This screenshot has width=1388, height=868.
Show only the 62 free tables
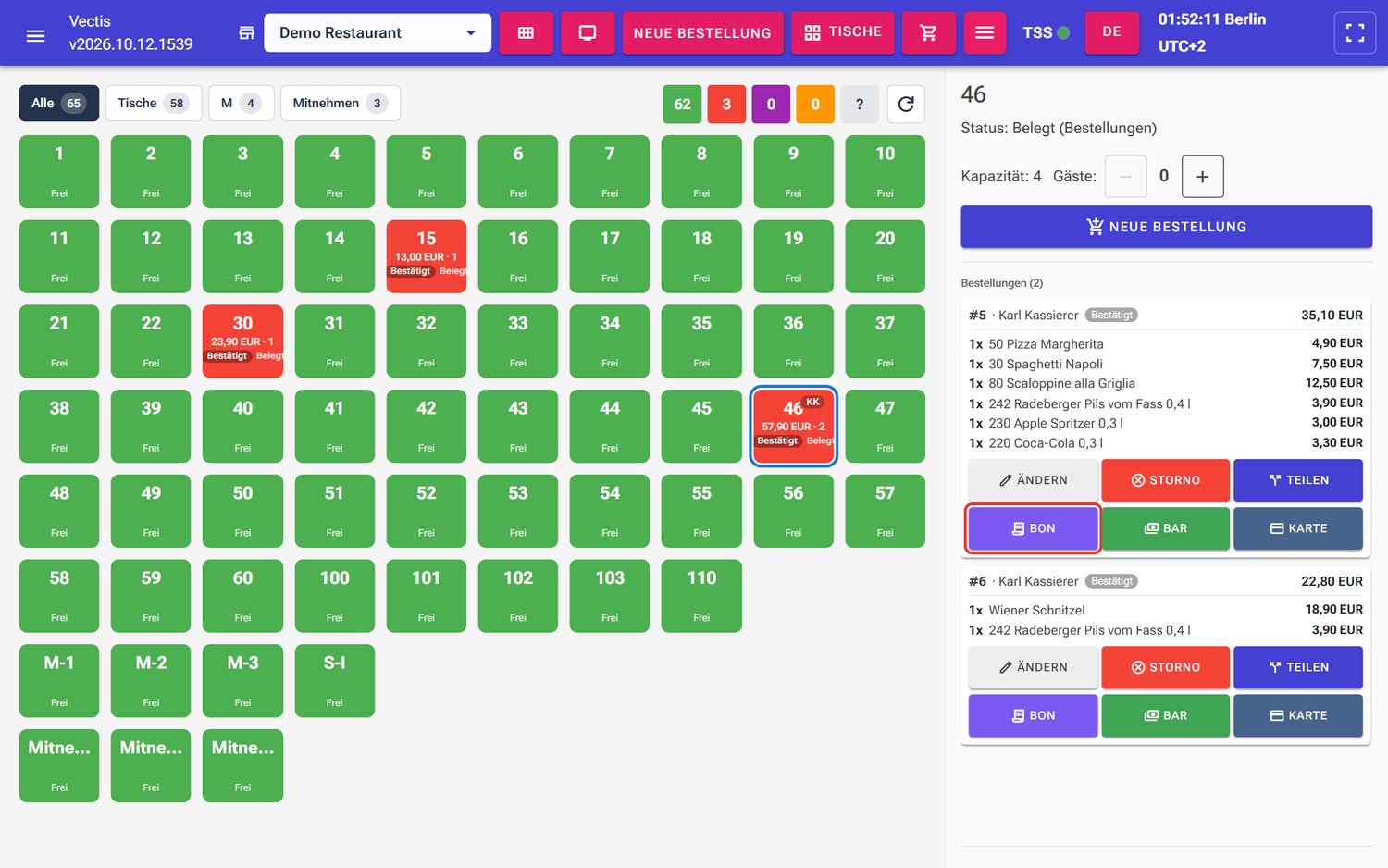point(682,104)
